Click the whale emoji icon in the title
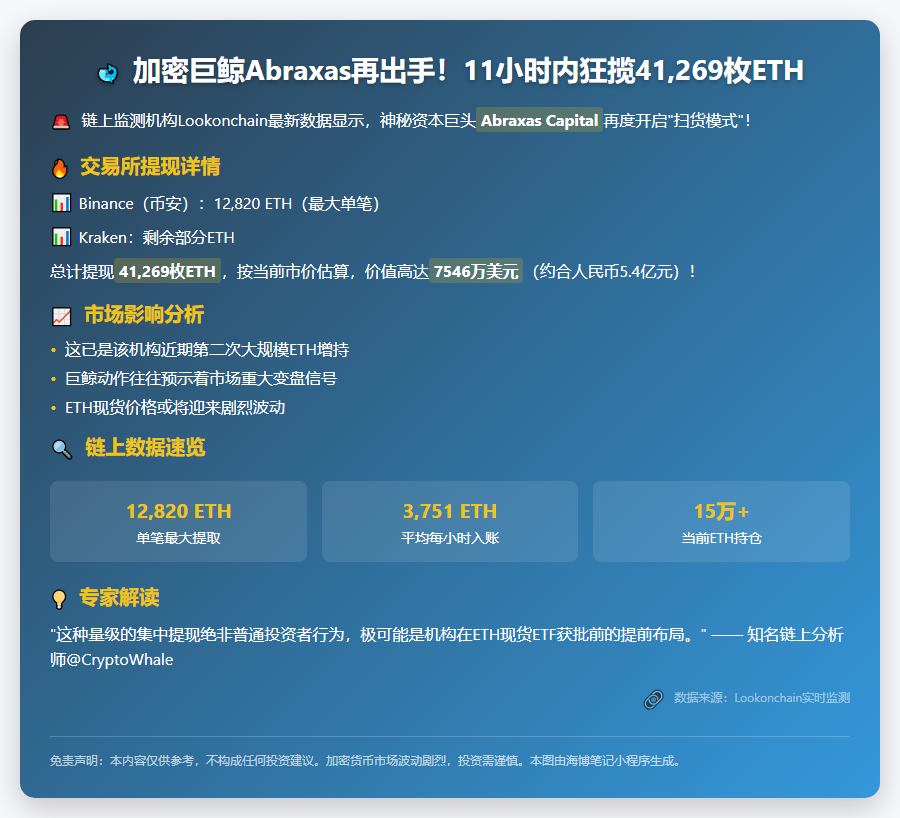The image size is (900, 818). [108, 73]
